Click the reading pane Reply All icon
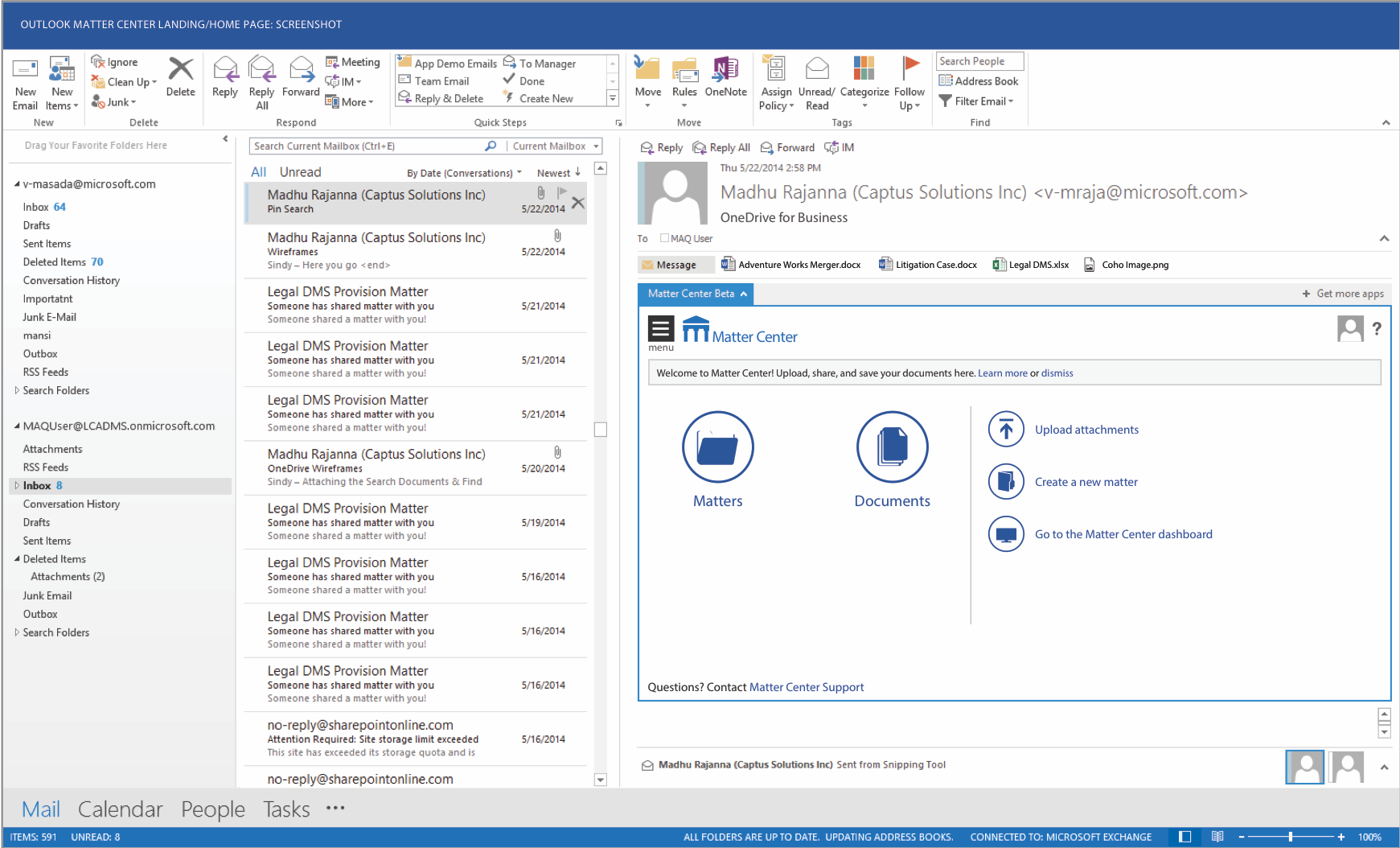The width and height of the screenshot is (1400, 848). click(700, 147)
